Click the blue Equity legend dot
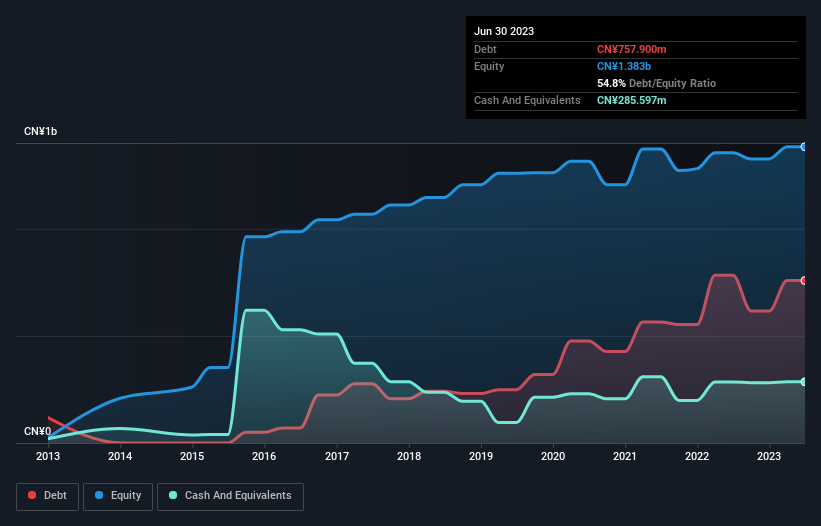The image size is (821, 526). [x=99, y=495]
